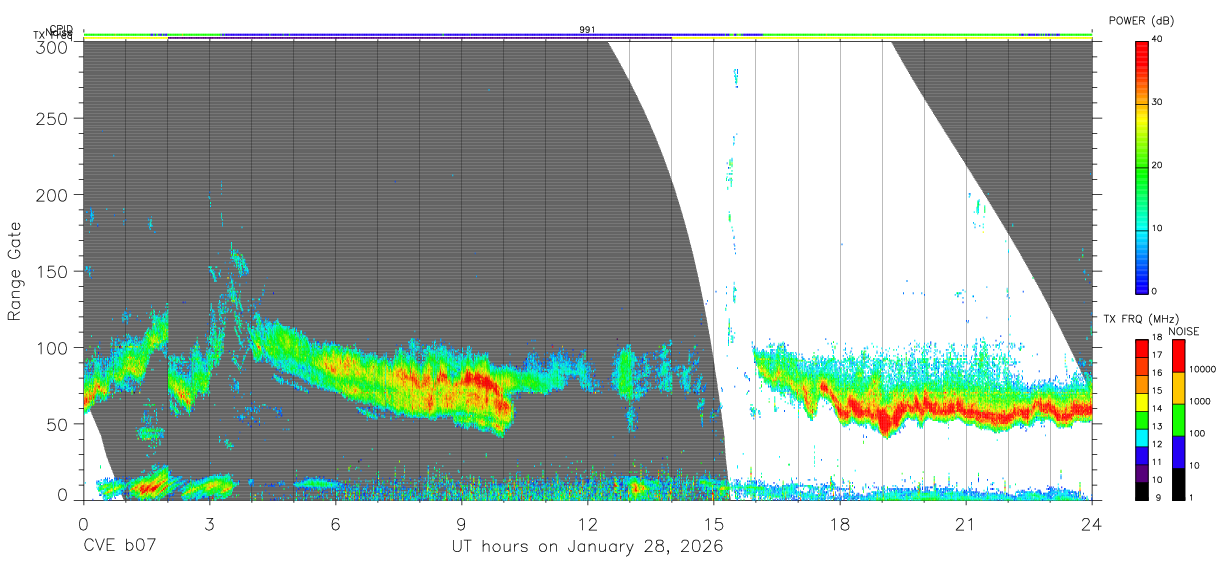Pick the yellow 1000 noise swatch
This screenshot has width=1228, height=567.
click(1177, 387)
